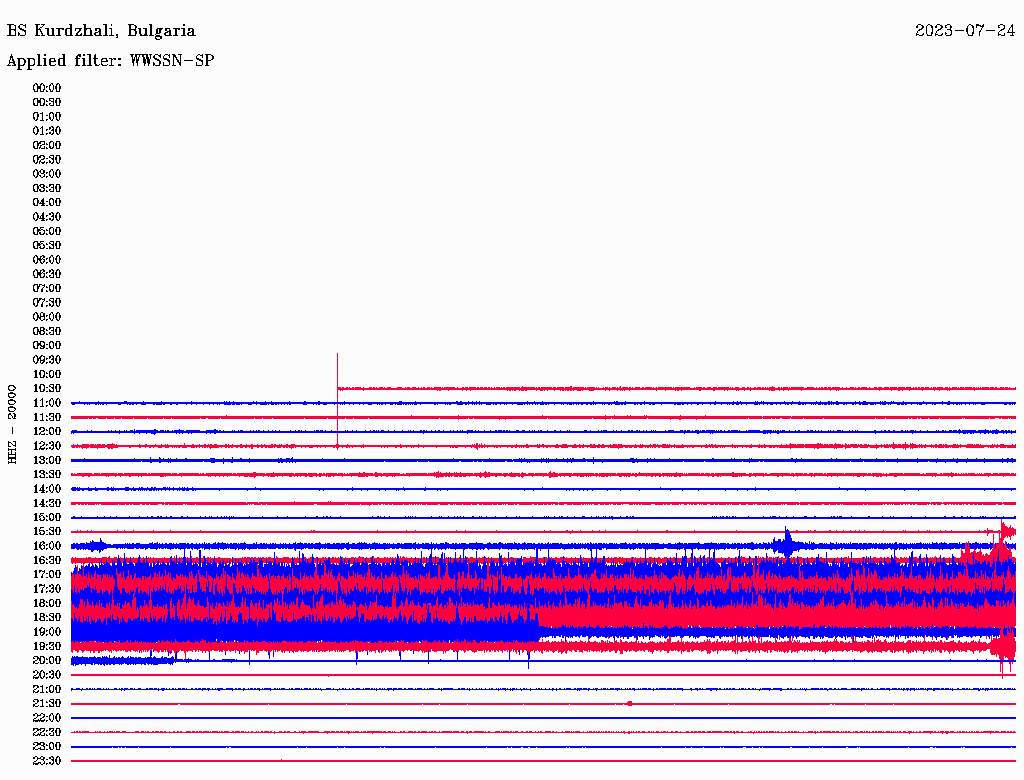This screenshot has height=780, width=1024.
Task: Click the 22:30 time label
Action: tap(47, 732)
